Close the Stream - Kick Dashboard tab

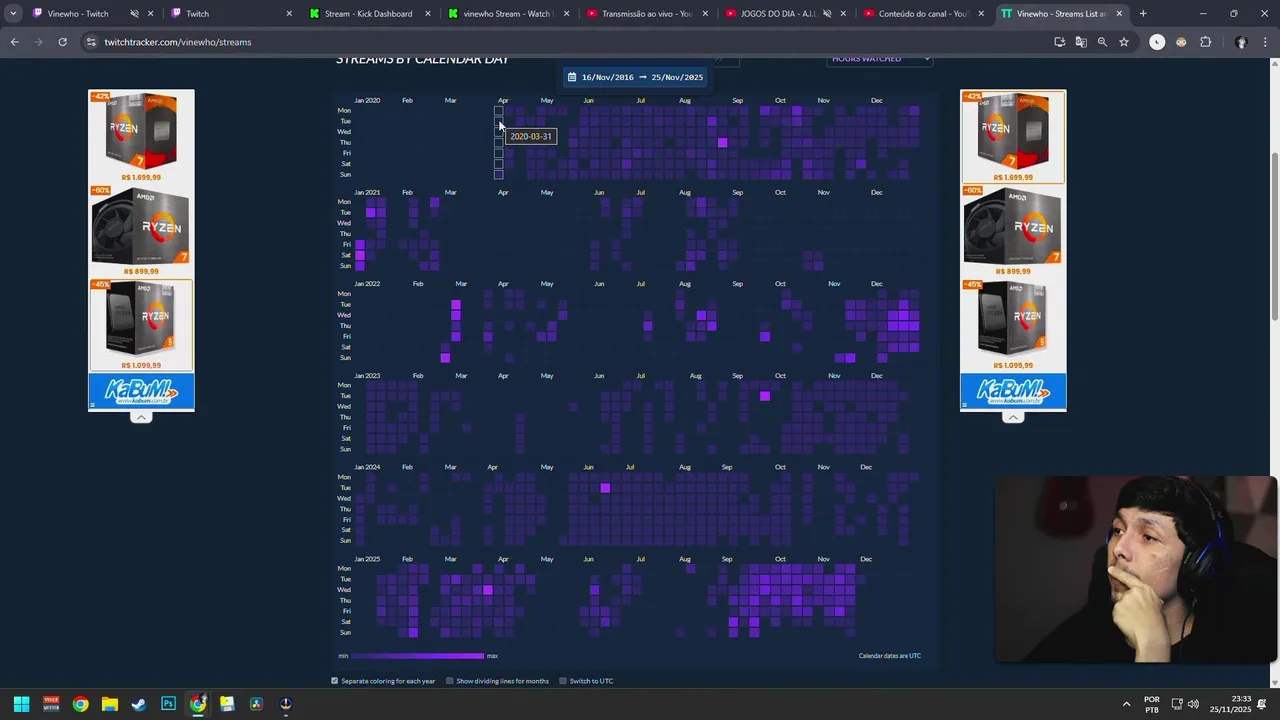pos(428,14)
